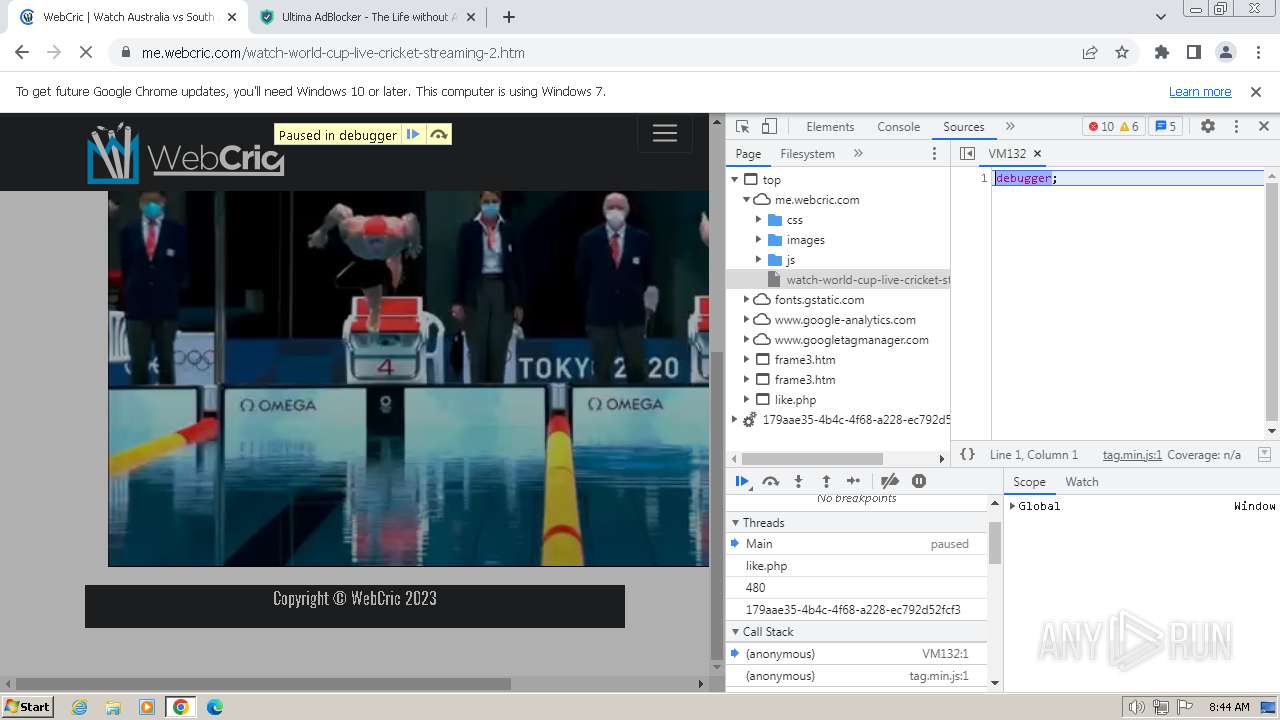
Task: Collapse the Threads section
Action: click(x=735, y=523)
